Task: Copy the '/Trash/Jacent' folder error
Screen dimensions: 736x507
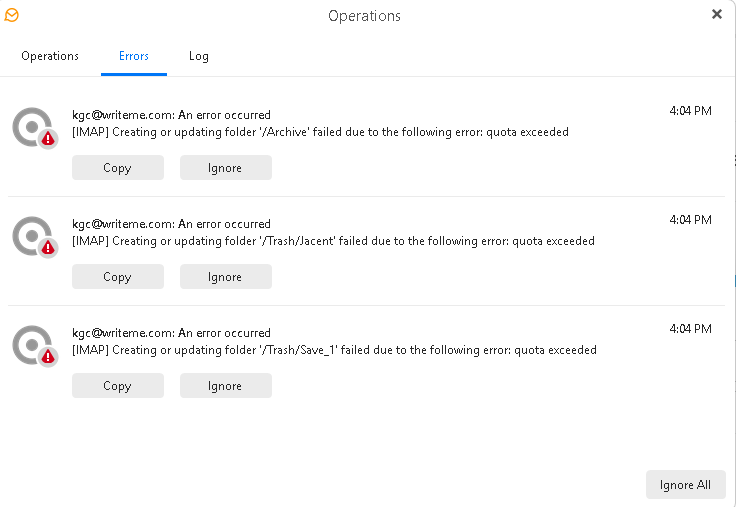Action: pyautogui.click(x=117, y=277)
